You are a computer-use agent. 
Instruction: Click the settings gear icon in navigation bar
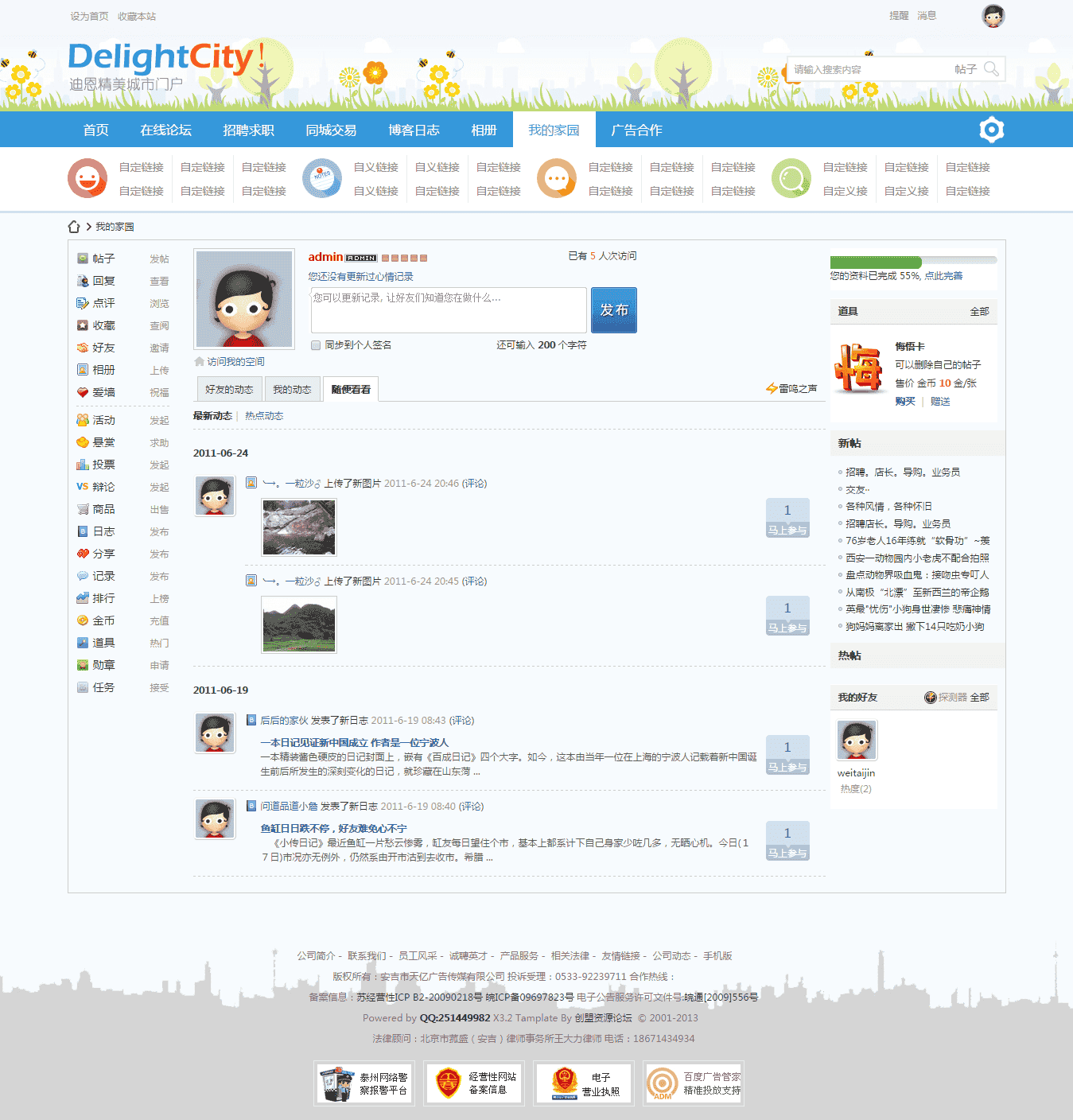(x=991, y=130)
